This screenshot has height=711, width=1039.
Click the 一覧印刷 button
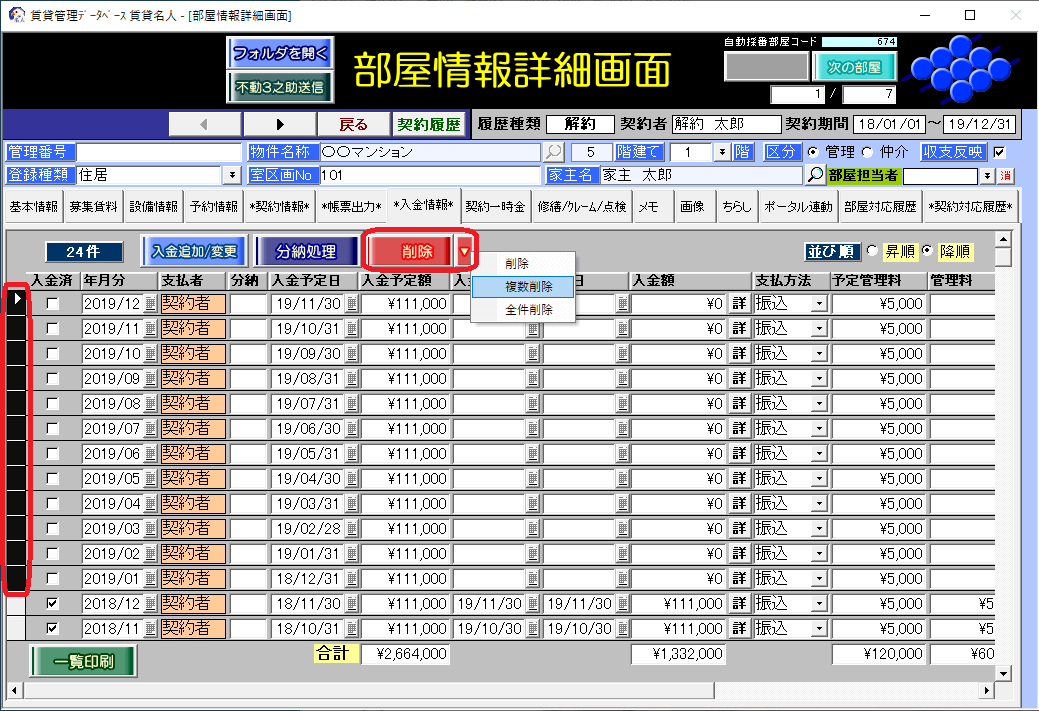pos(83,661)
